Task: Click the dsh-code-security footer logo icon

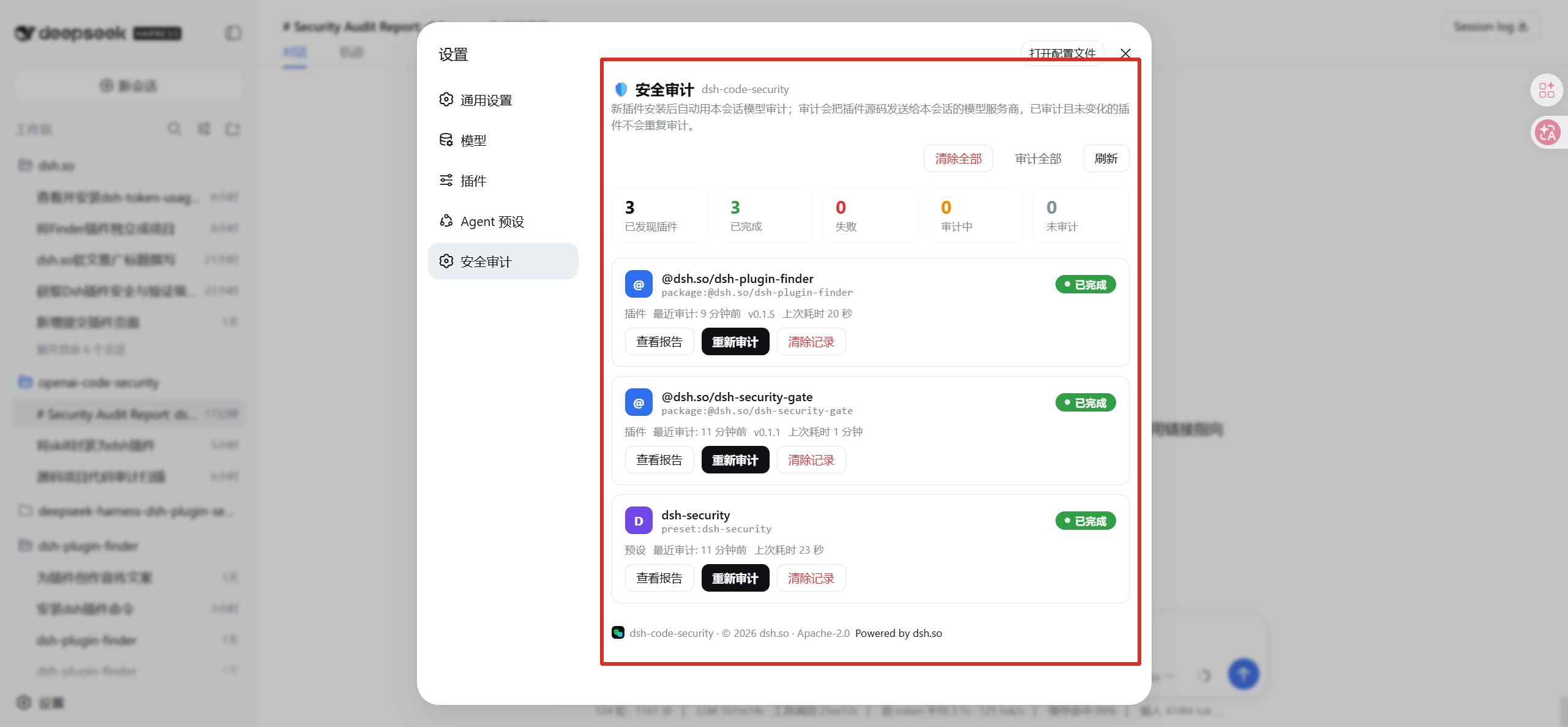Action: 618,633
